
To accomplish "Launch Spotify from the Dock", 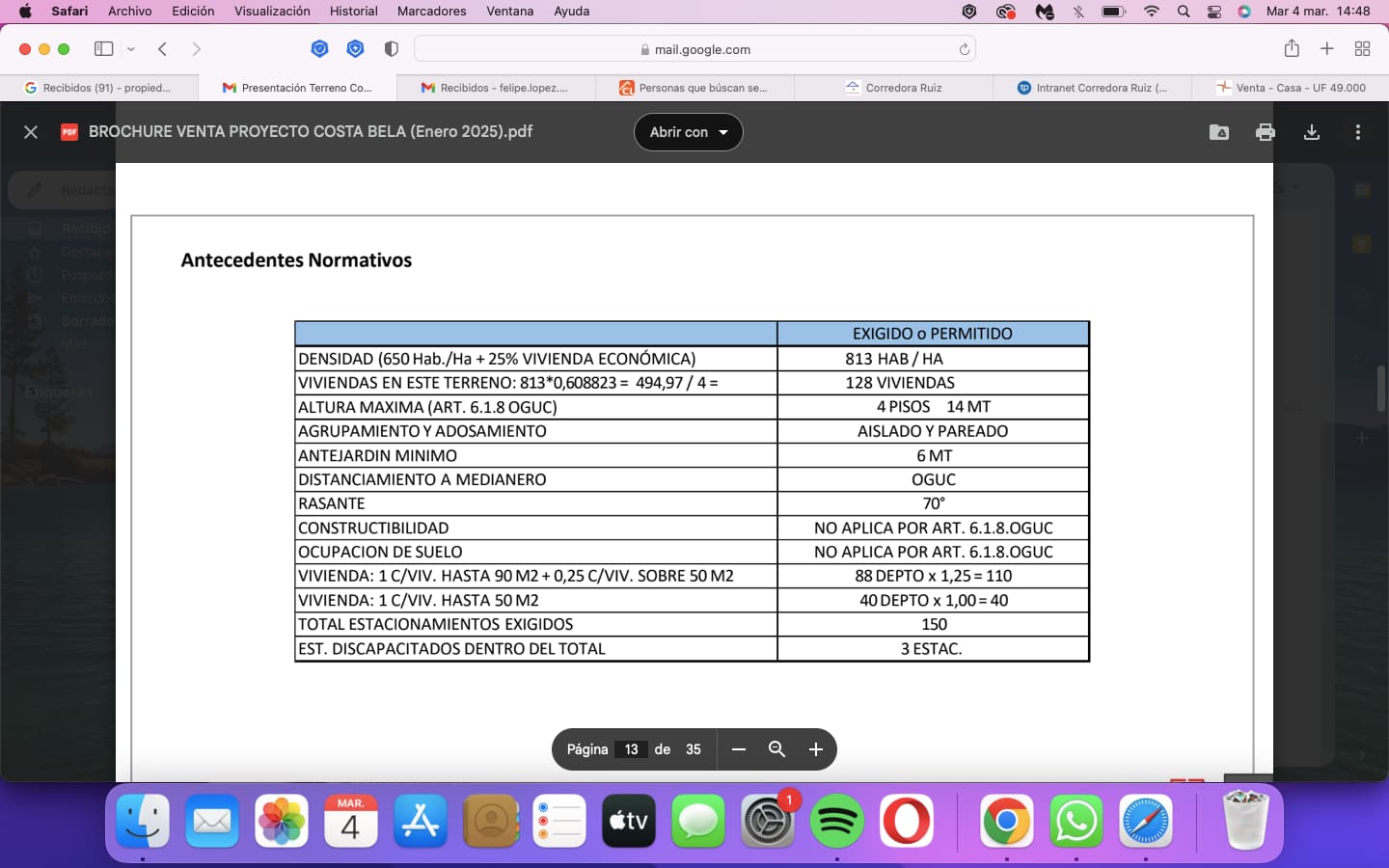I will (x=837, y=821).
